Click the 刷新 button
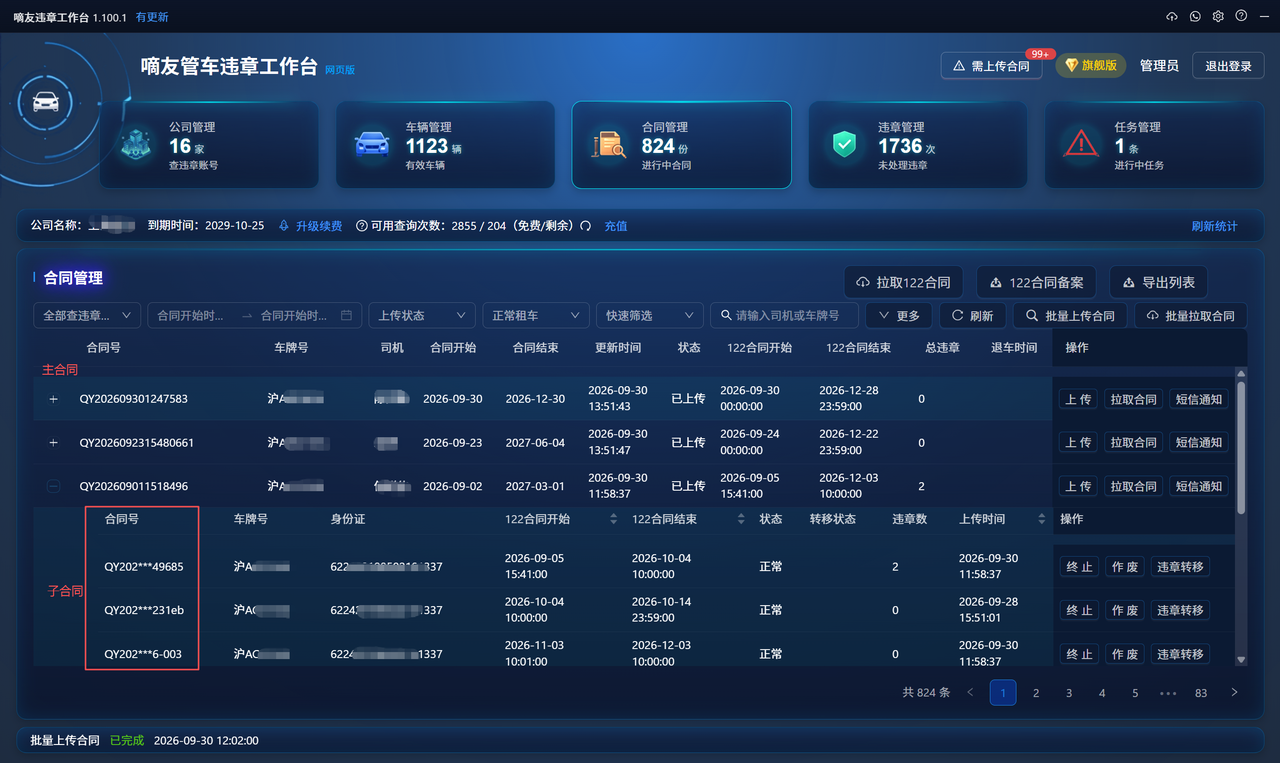This screenshot has width=1280, height=763. pyautogui.click(x=973, y=315)
